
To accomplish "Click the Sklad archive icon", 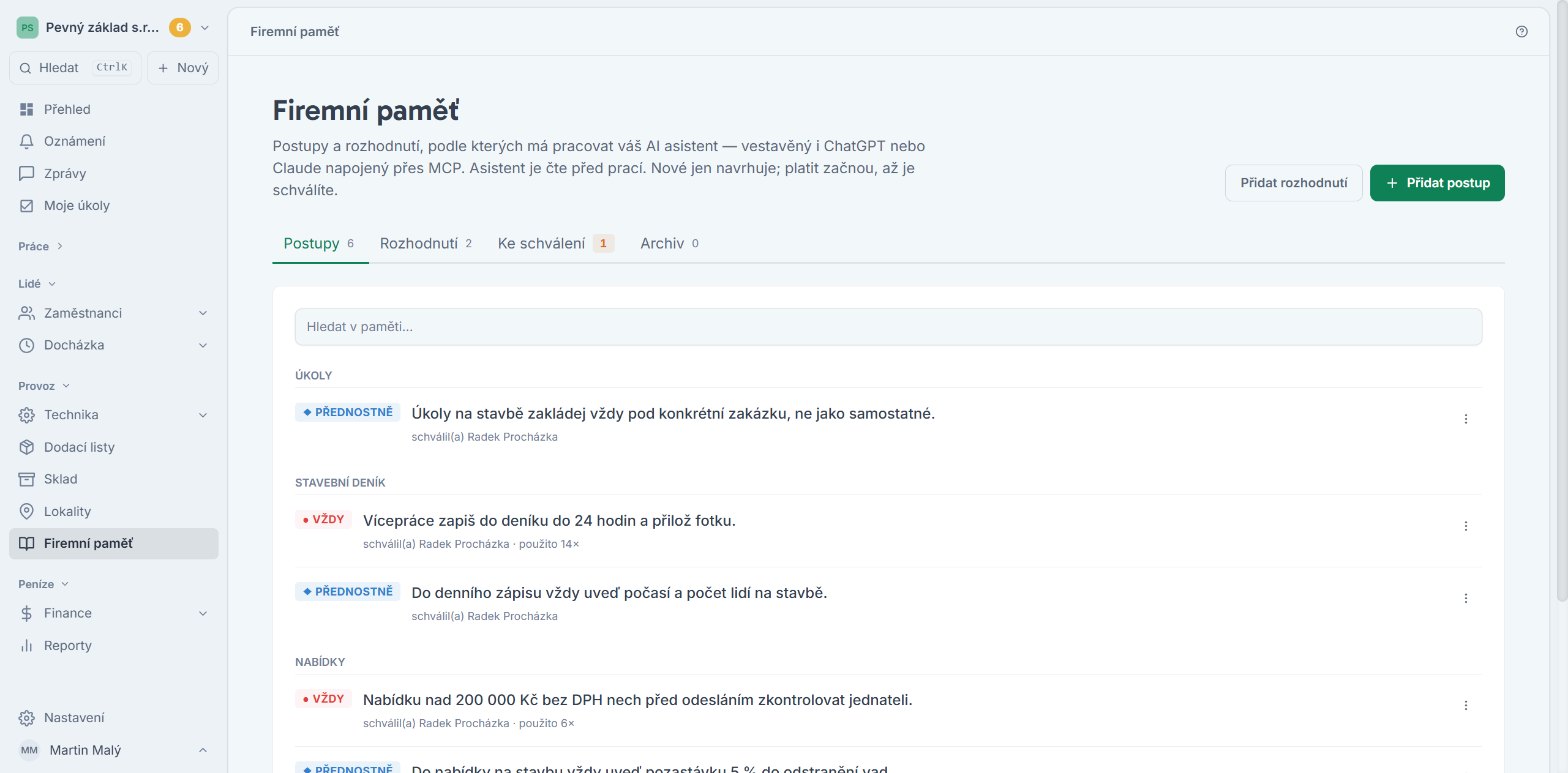I will (x=27, y=479).
